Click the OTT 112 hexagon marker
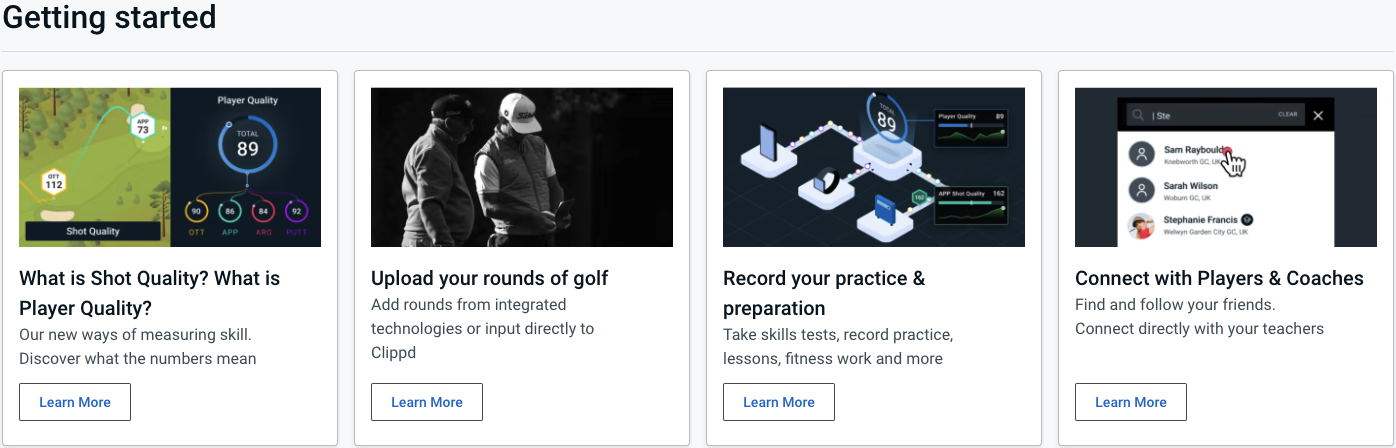 coord(54,183)
